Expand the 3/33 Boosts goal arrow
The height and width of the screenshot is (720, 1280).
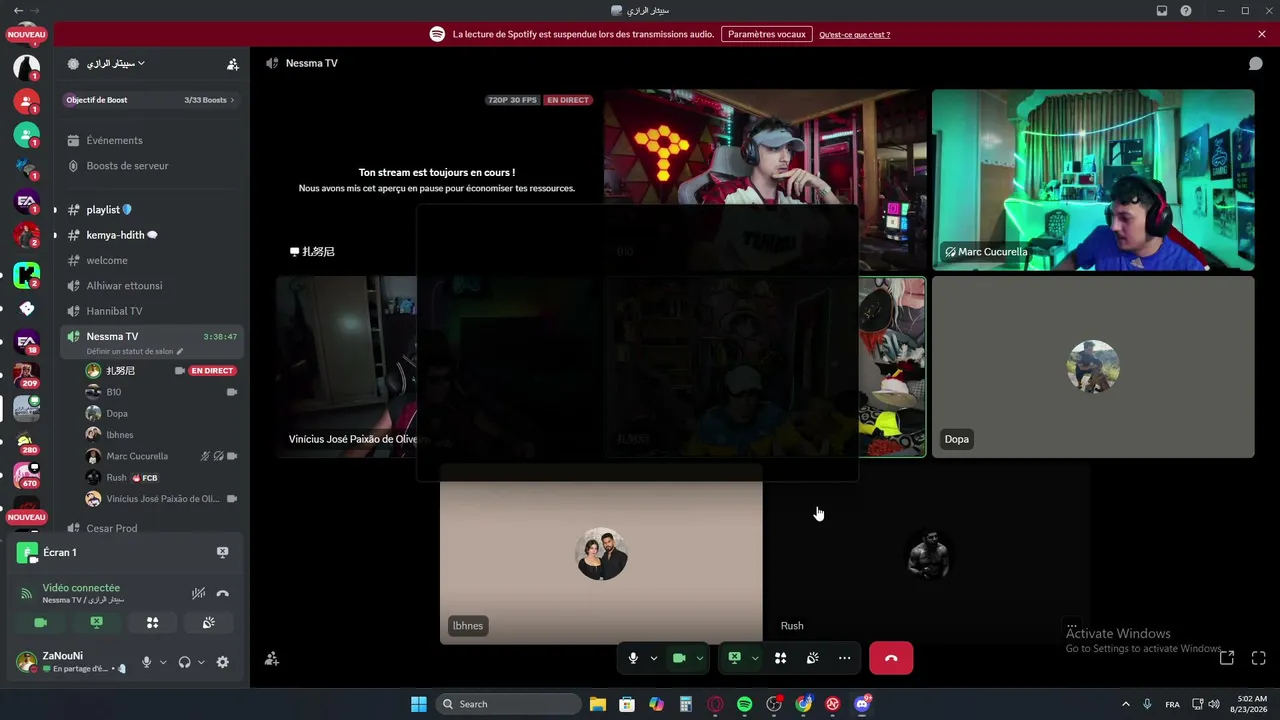coord(232,100)
